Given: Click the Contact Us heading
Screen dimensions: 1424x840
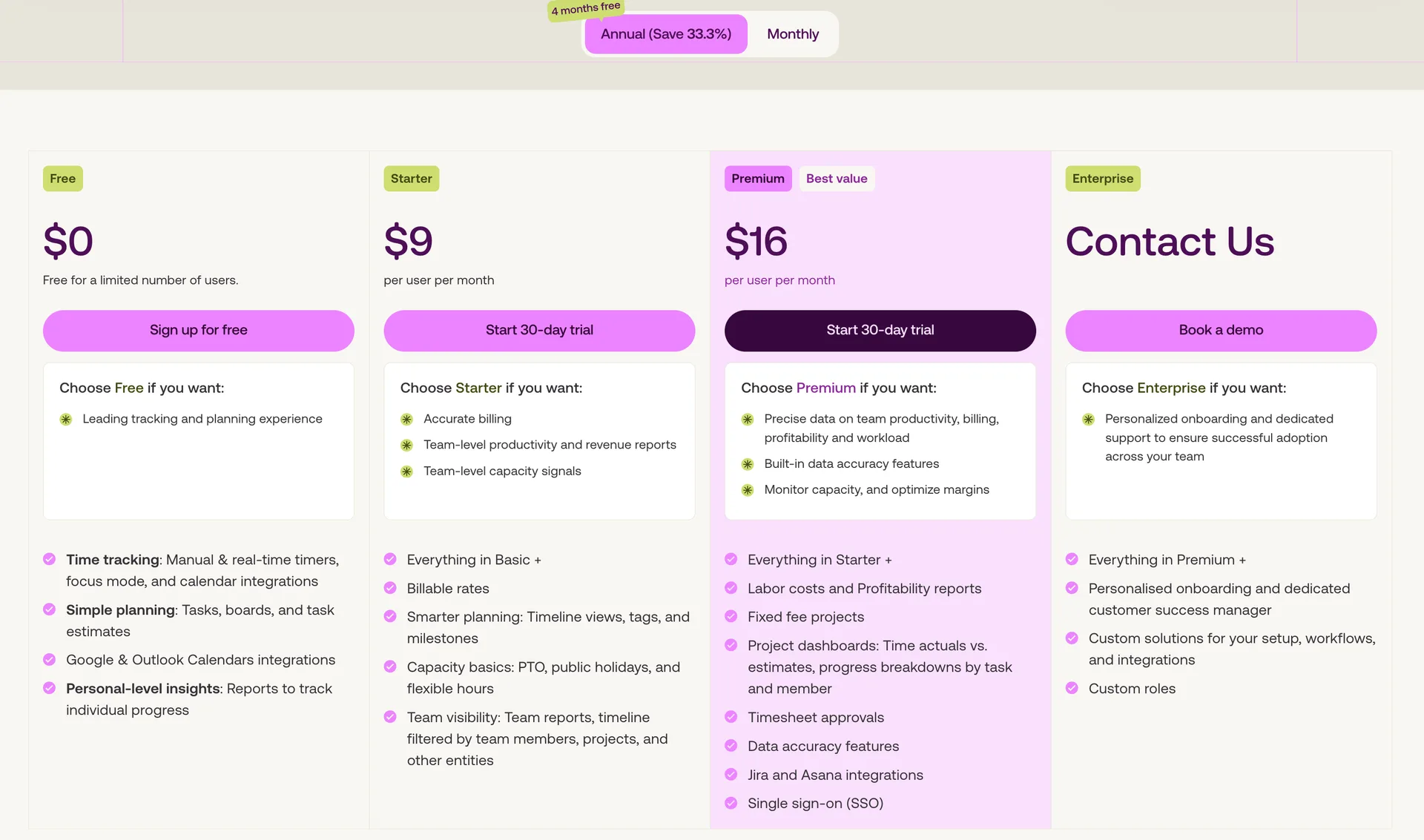Looking at the screenshot, I should tap(1170, 242).
